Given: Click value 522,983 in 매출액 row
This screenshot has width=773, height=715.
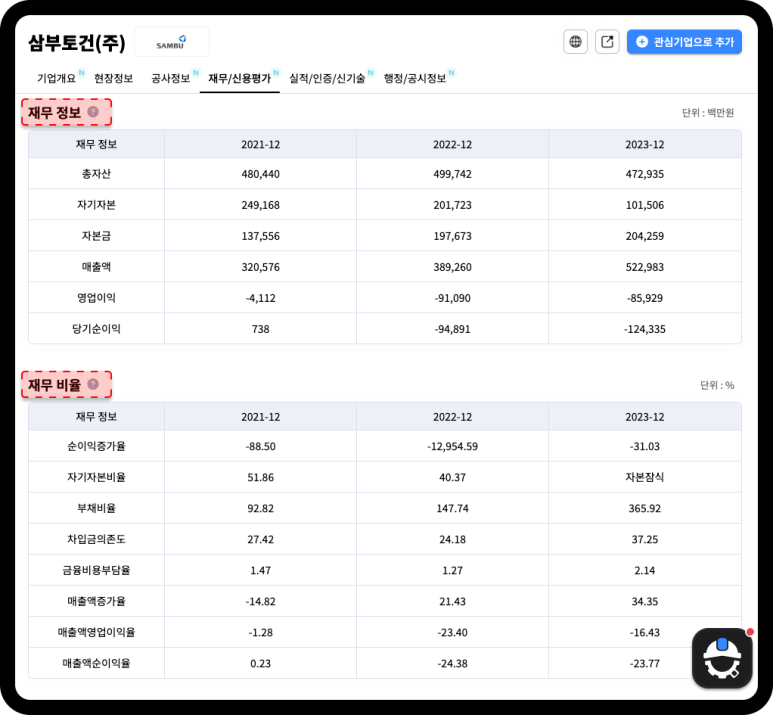Looking at the screenshot, I should (x=645, y=267).
